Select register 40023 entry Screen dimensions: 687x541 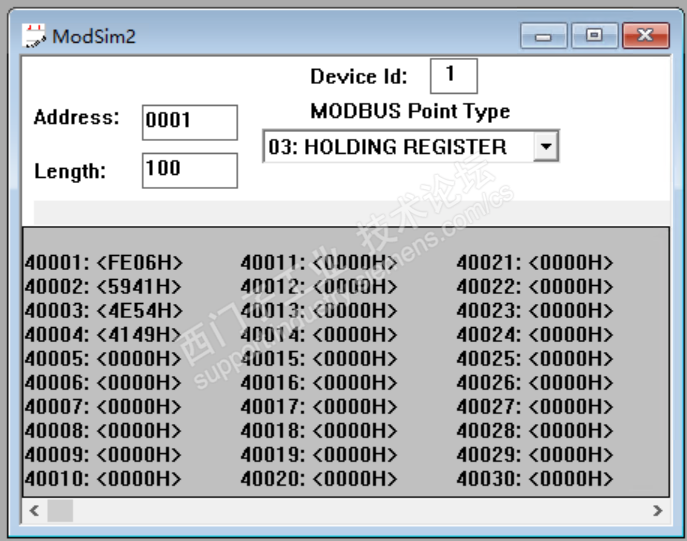535,311
